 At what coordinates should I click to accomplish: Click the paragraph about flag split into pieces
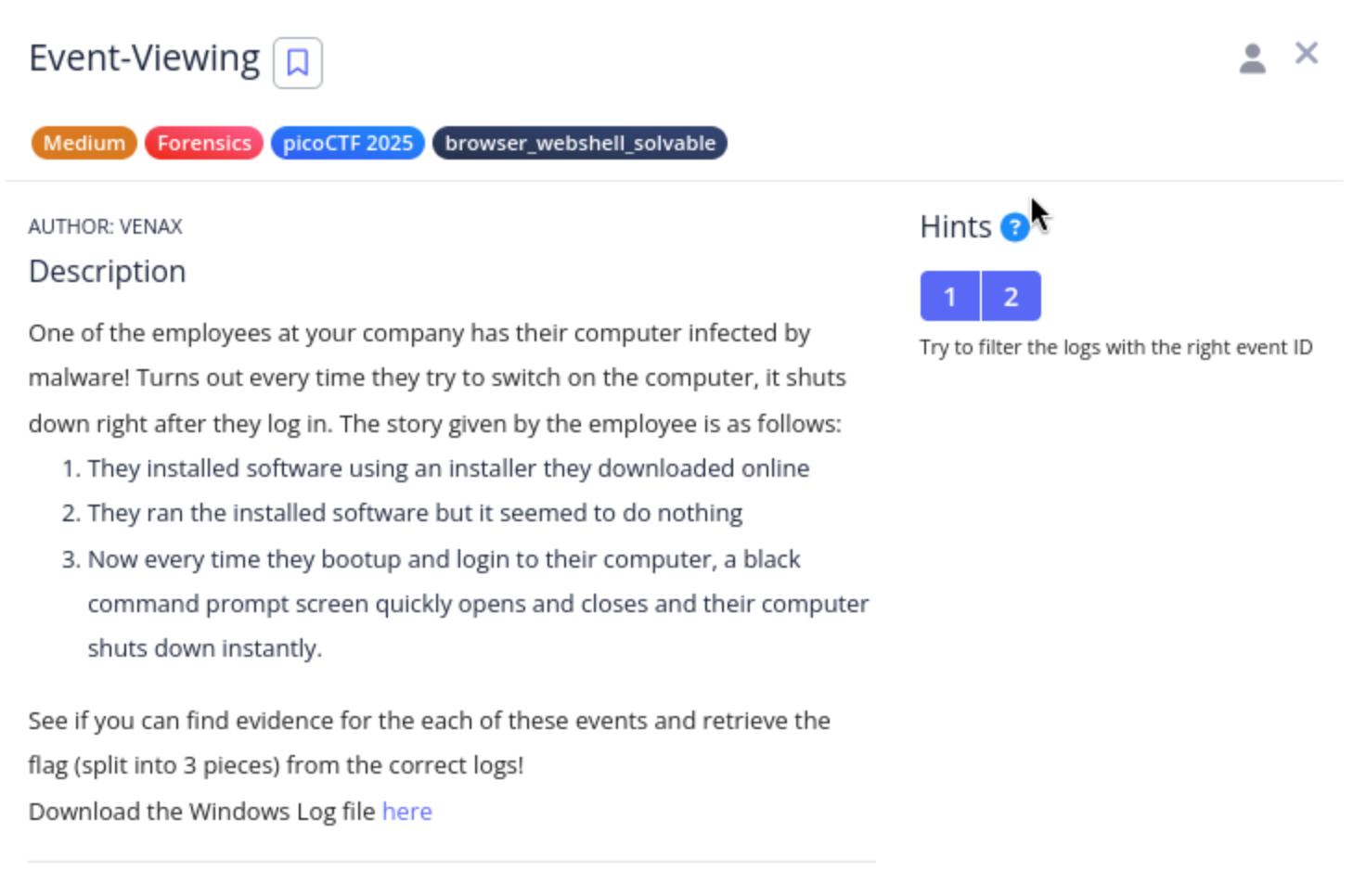click(x=429, y=743)
